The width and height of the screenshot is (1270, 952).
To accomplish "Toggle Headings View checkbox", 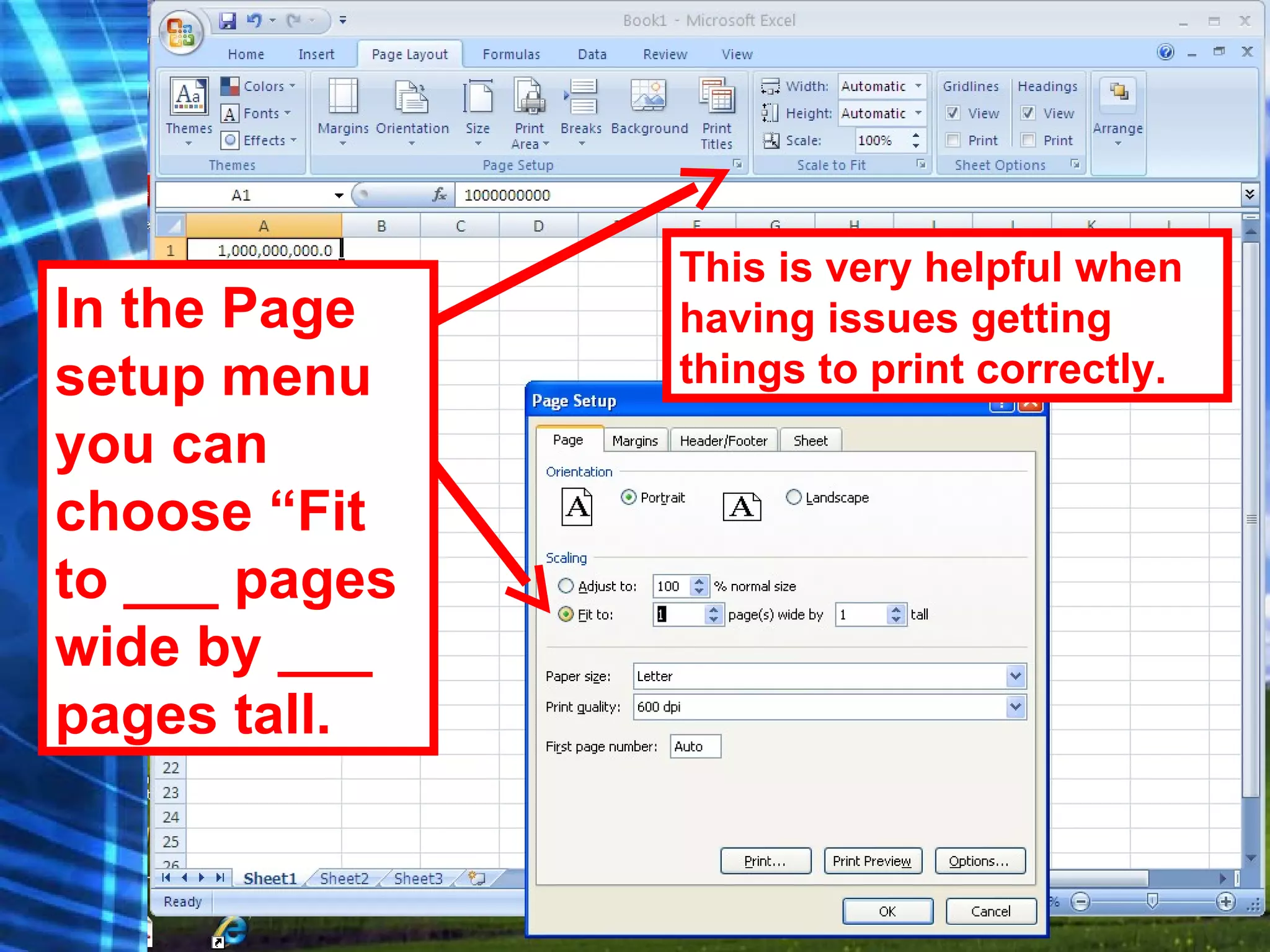I will tap(1028, 113).
